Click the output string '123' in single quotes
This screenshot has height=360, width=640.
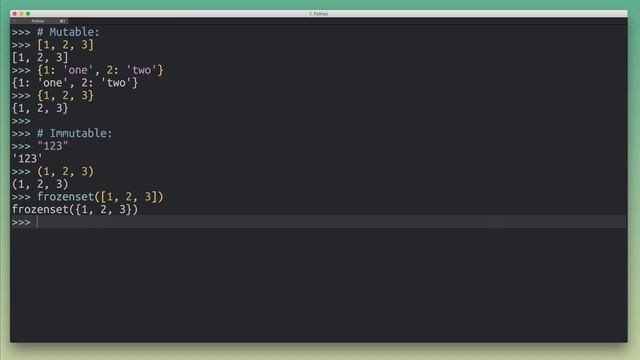point(27,158)
